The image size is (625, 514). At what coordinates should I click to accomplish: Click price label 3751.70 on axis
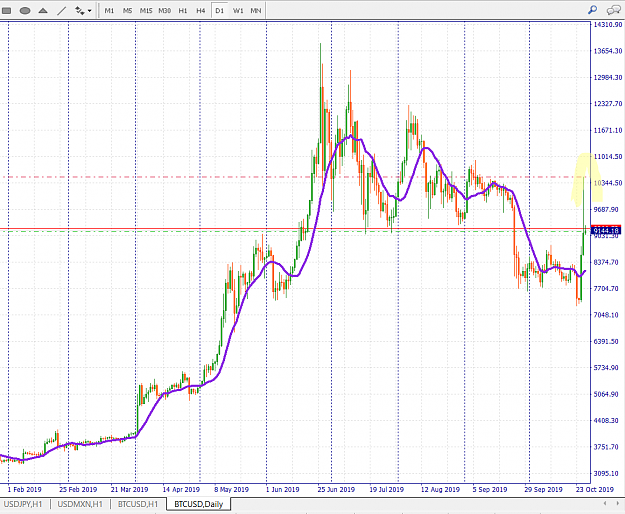click(607, 447)
